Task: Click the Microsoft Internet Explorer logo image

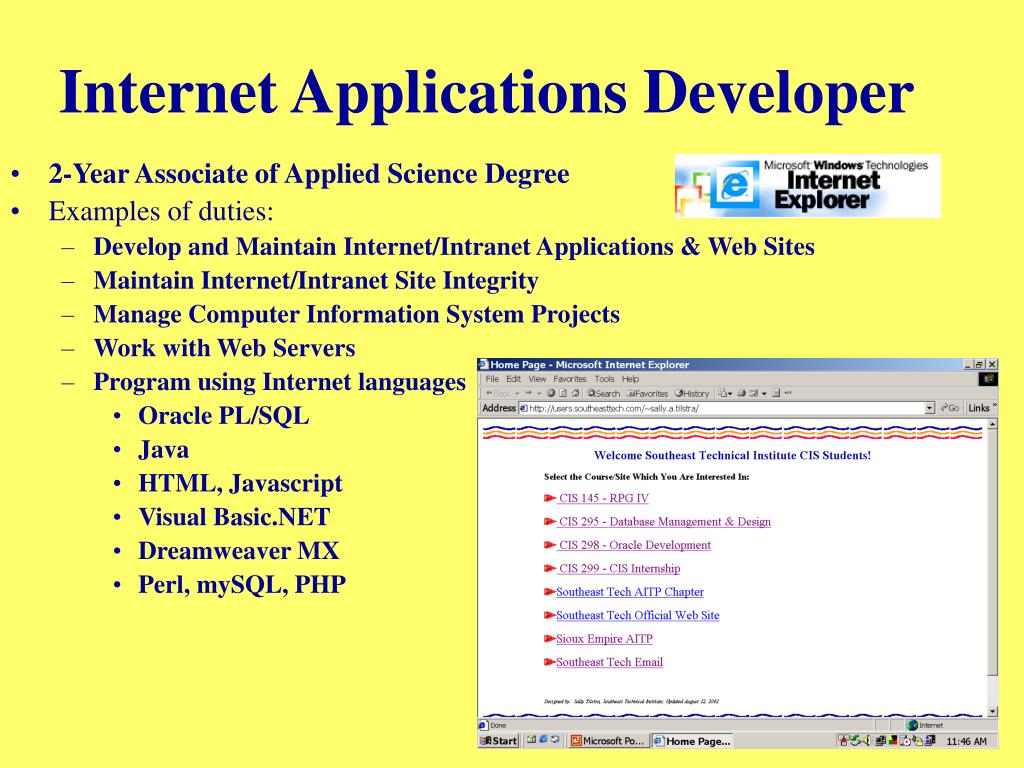Action: pos(807,186)
